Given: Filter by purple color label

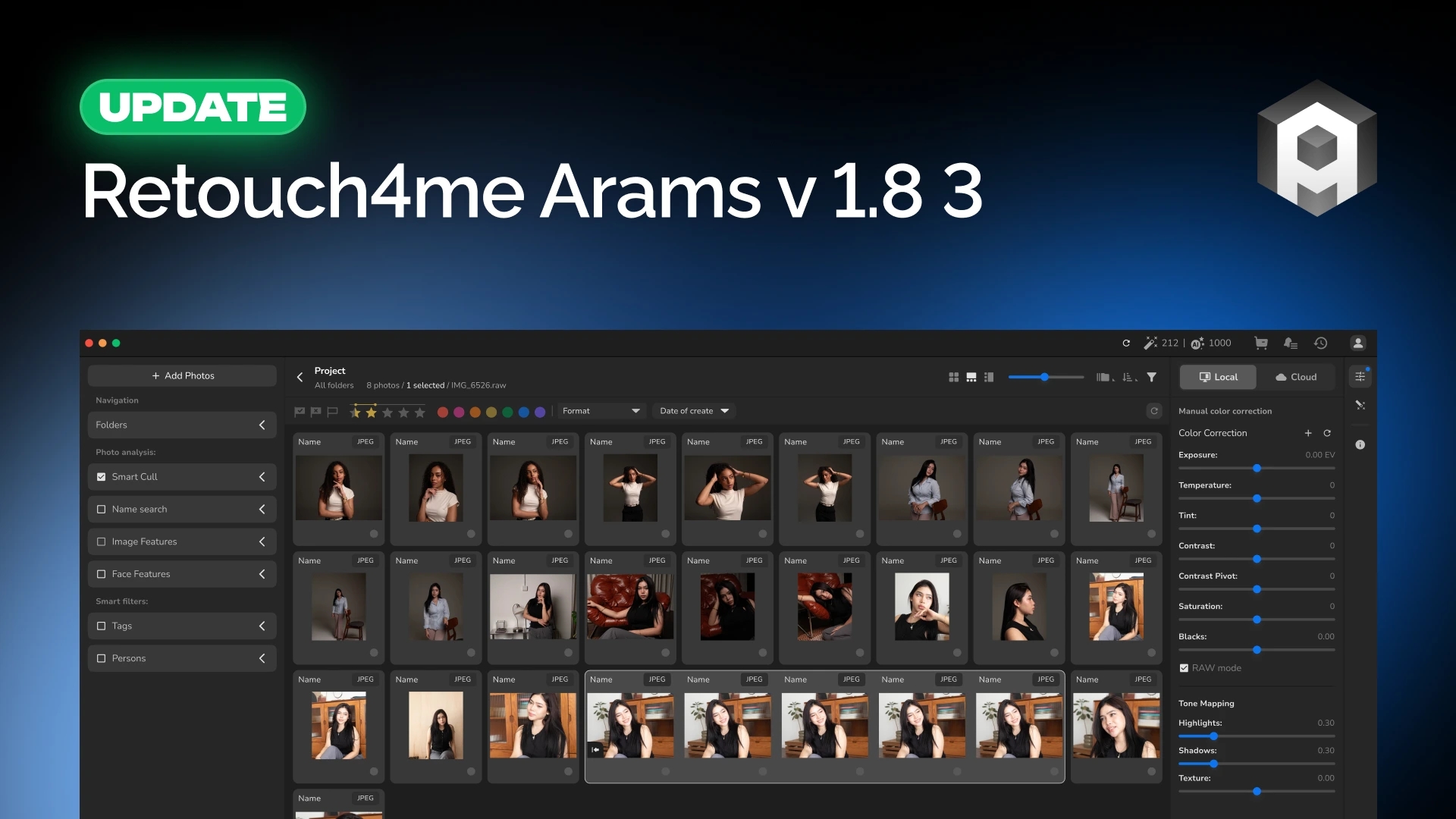Looking at the screenshot, I should click(540, 413).
